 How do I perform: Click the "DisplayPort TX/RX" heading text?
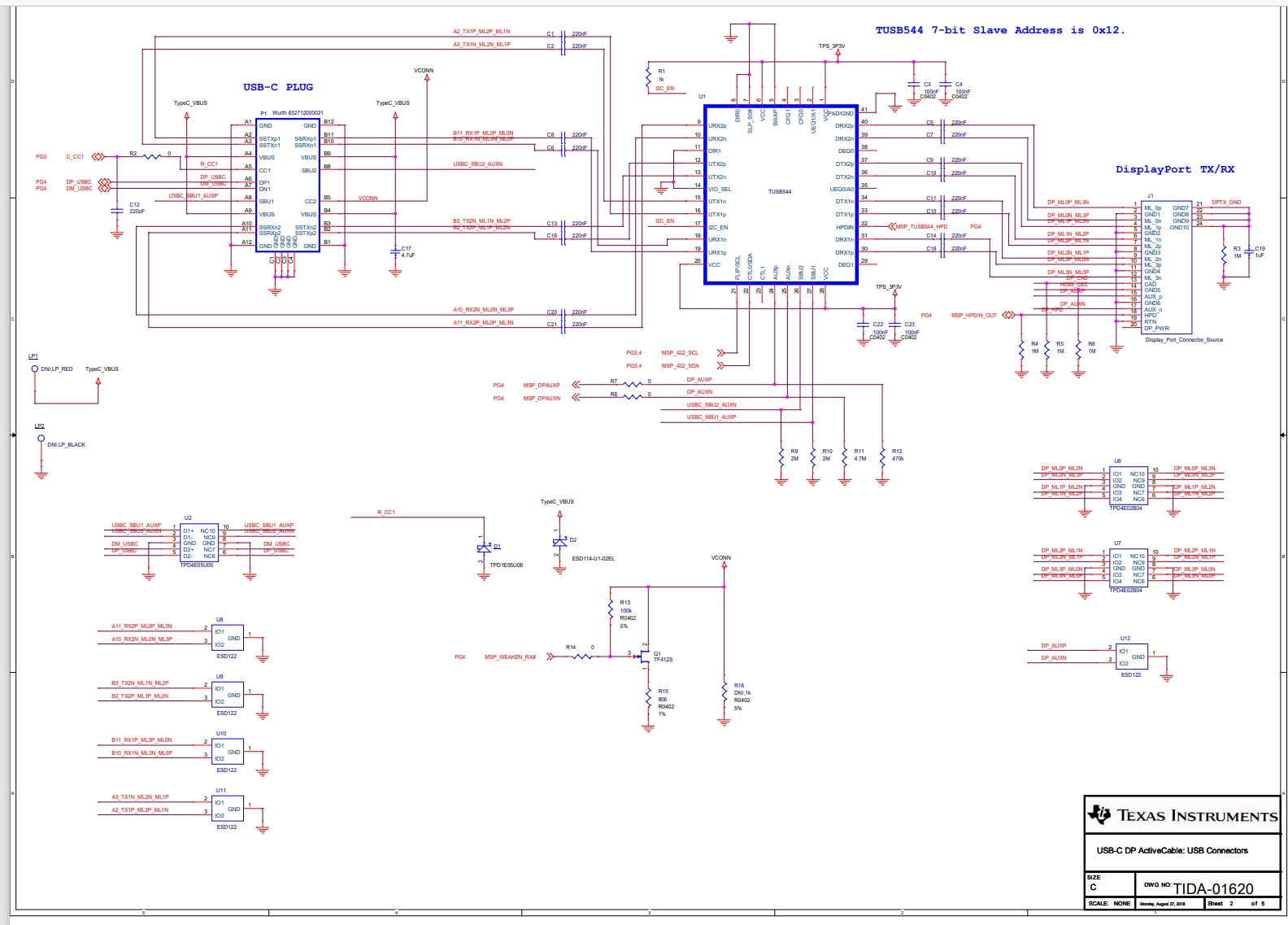point(1174,169)
